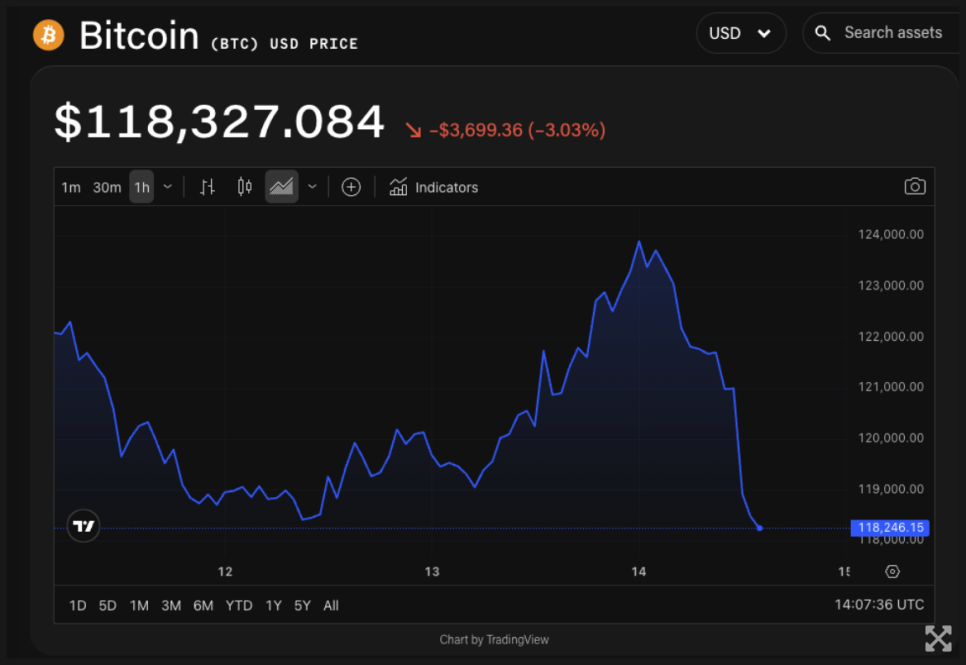Take a chart snapshot with camera icon

pyautogui.click(x=915, y=186)
